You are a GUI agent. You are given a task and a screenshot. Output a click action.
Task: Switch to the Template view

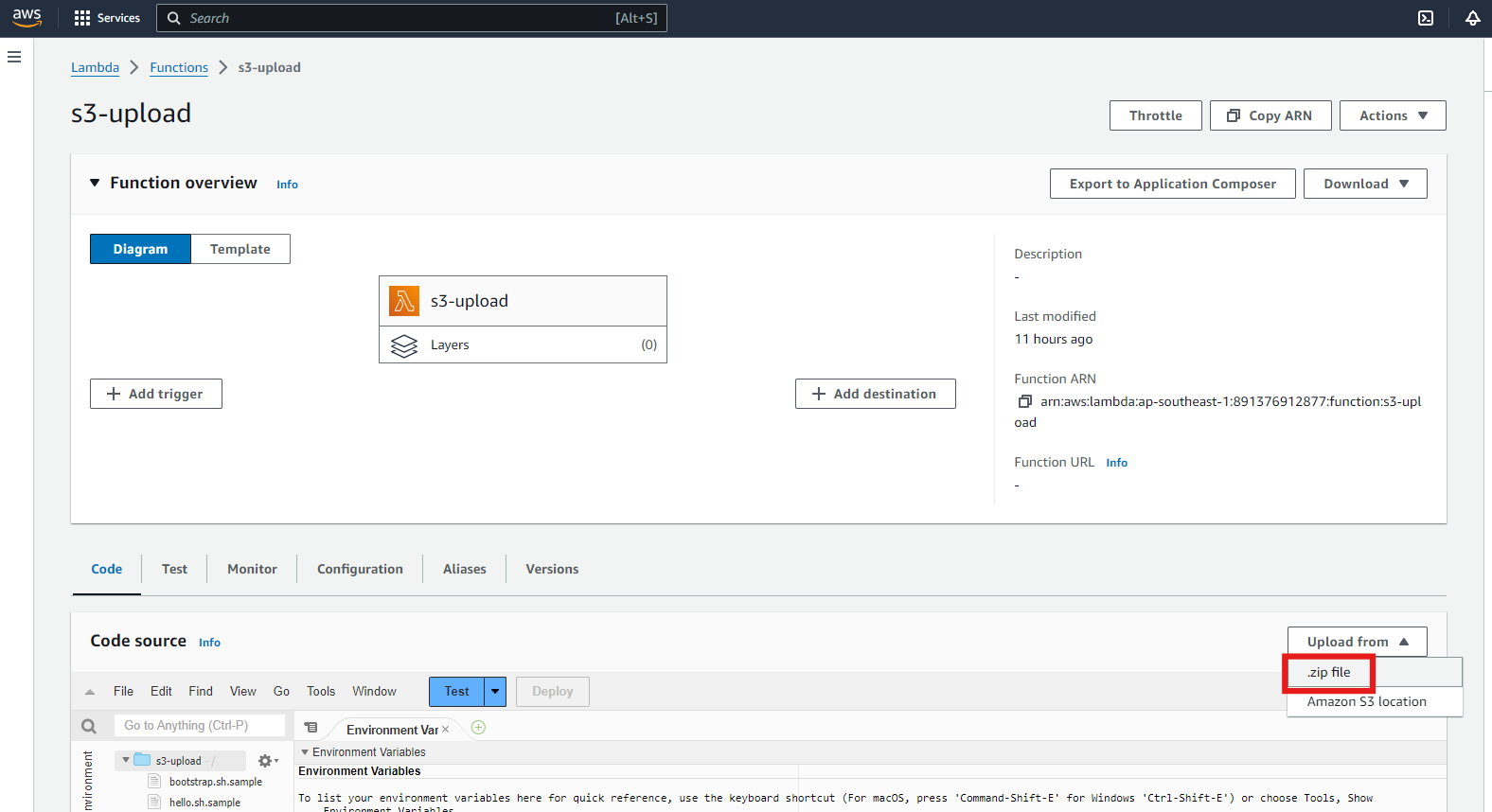click(x=240, y=249)
